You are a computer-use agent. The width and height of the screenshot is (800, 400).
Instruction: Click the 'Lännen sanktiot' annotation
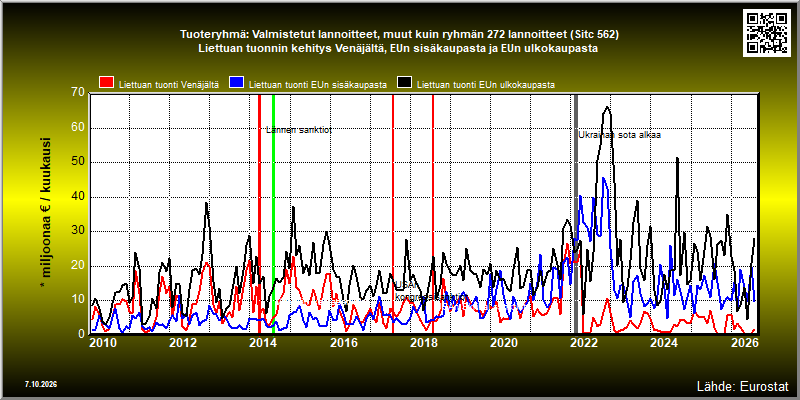[x=299, y=130]
